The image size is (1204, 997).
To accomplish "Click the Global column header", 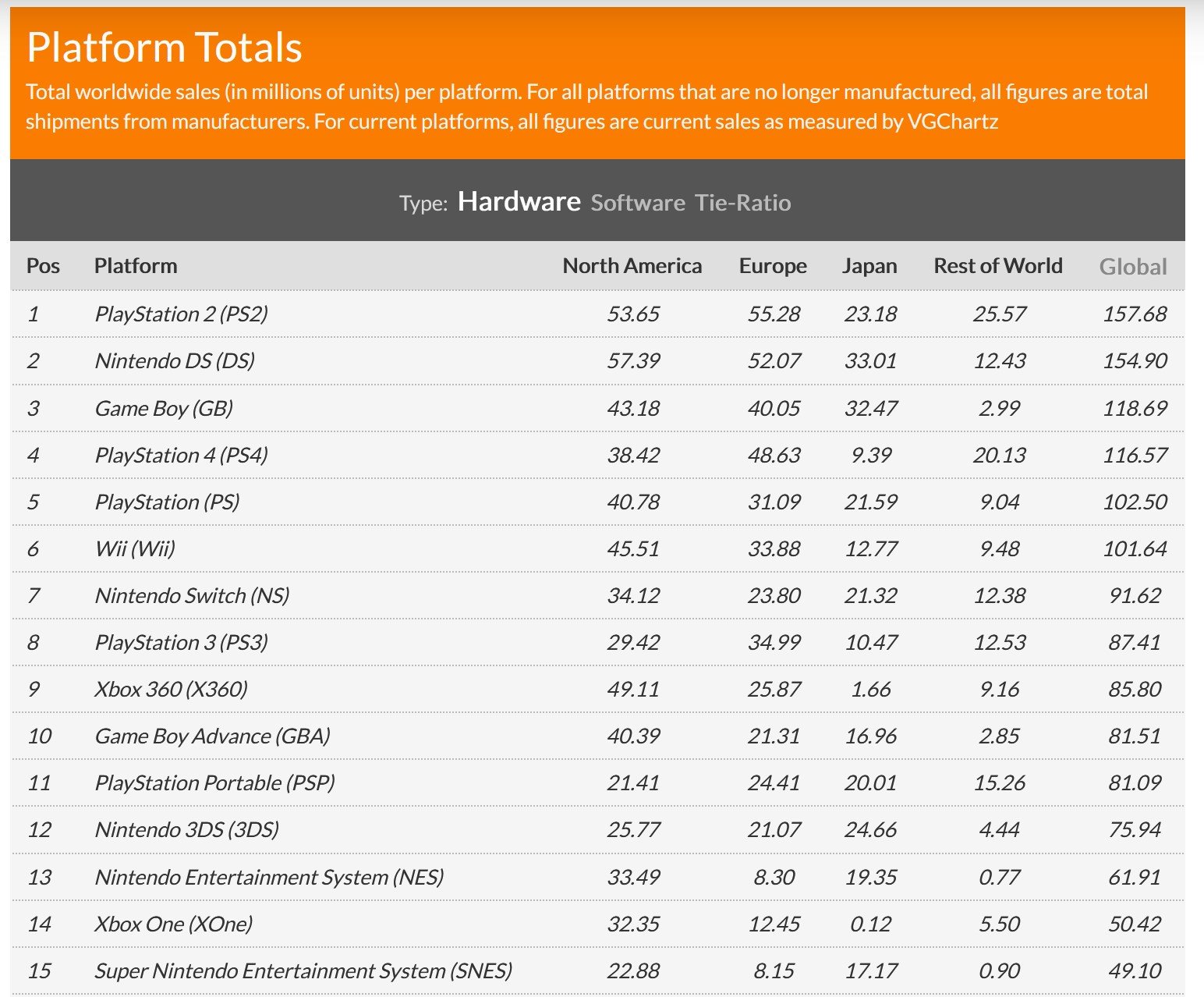I will coord(1132,267).
